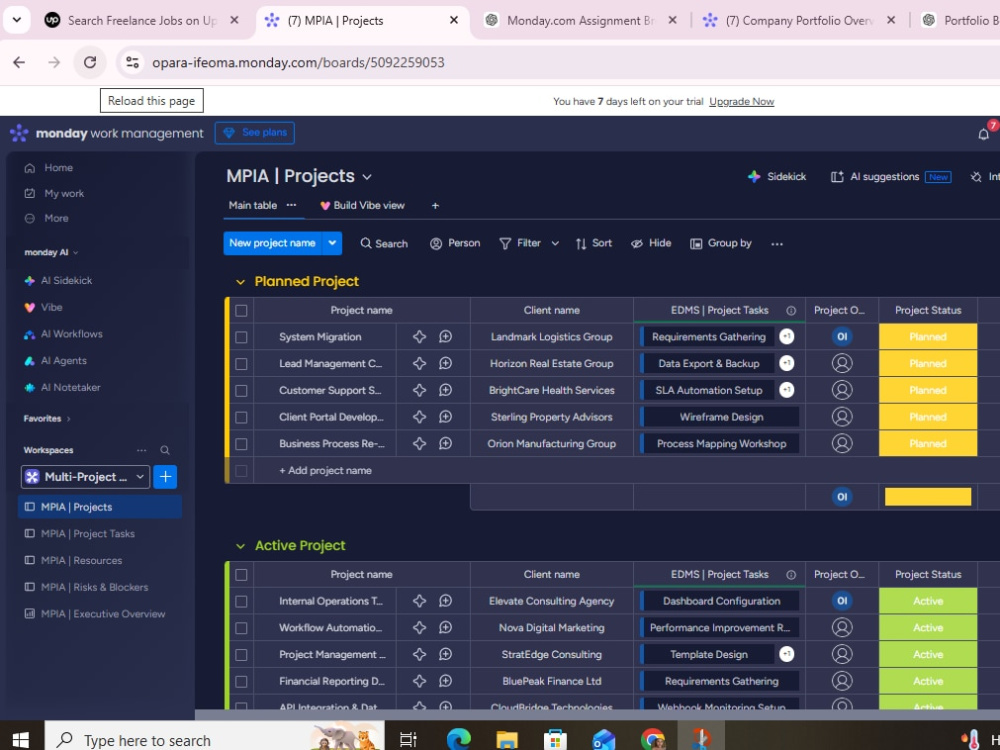
Task: Switch to Monday.com Assignment browser tab
Action: pos(579,20)
